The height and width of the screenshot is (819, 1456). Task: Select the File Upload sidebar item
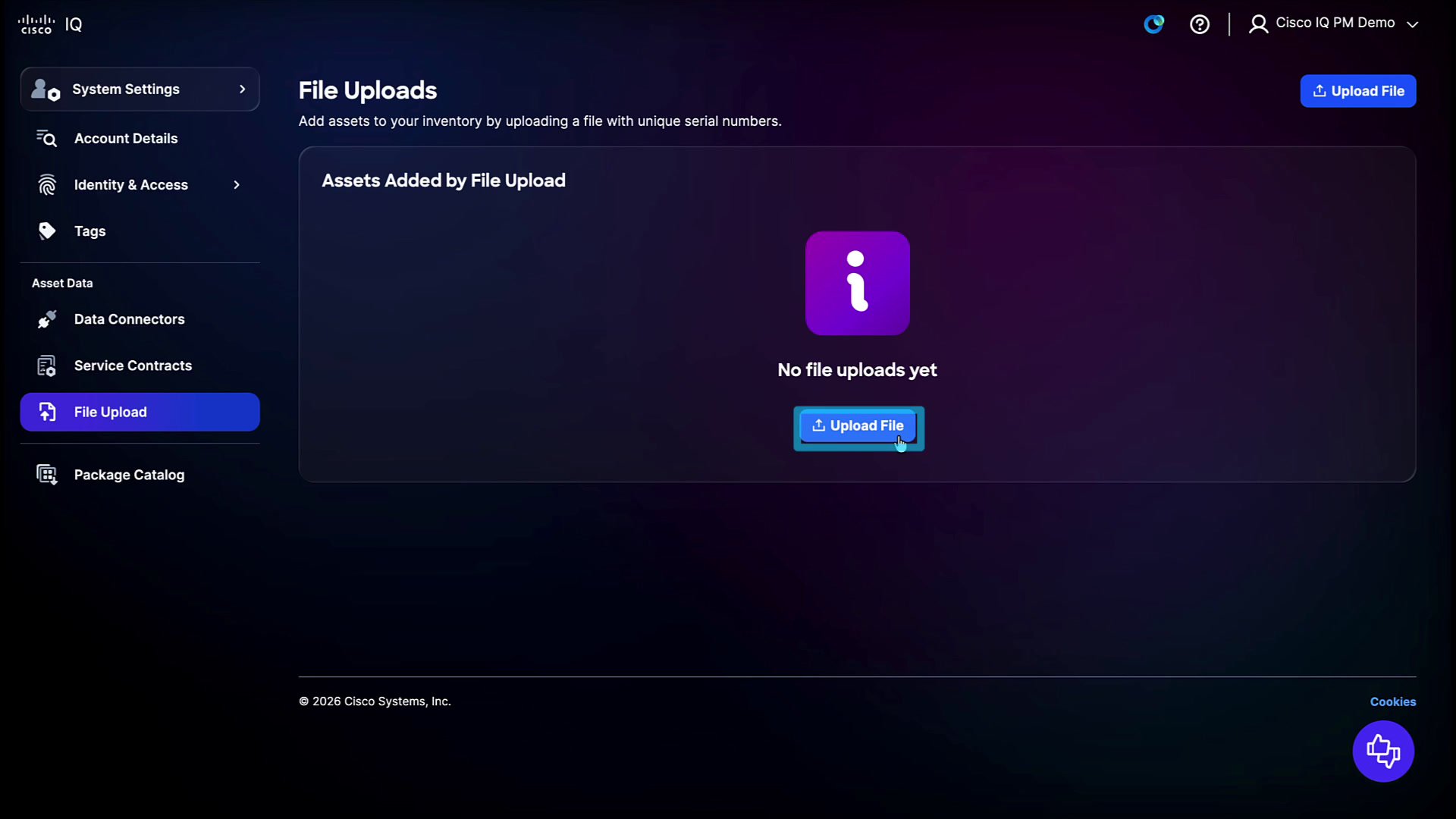coord(140,412)
